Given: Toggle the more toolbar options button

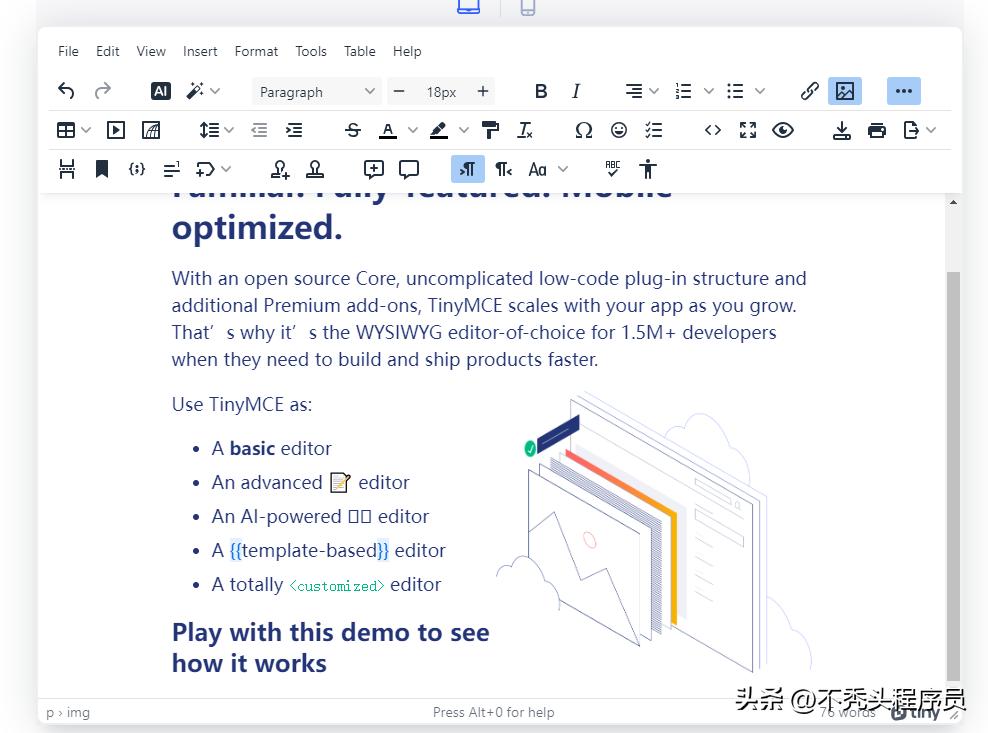Looking at the screenshot, I should coord(904,91).
